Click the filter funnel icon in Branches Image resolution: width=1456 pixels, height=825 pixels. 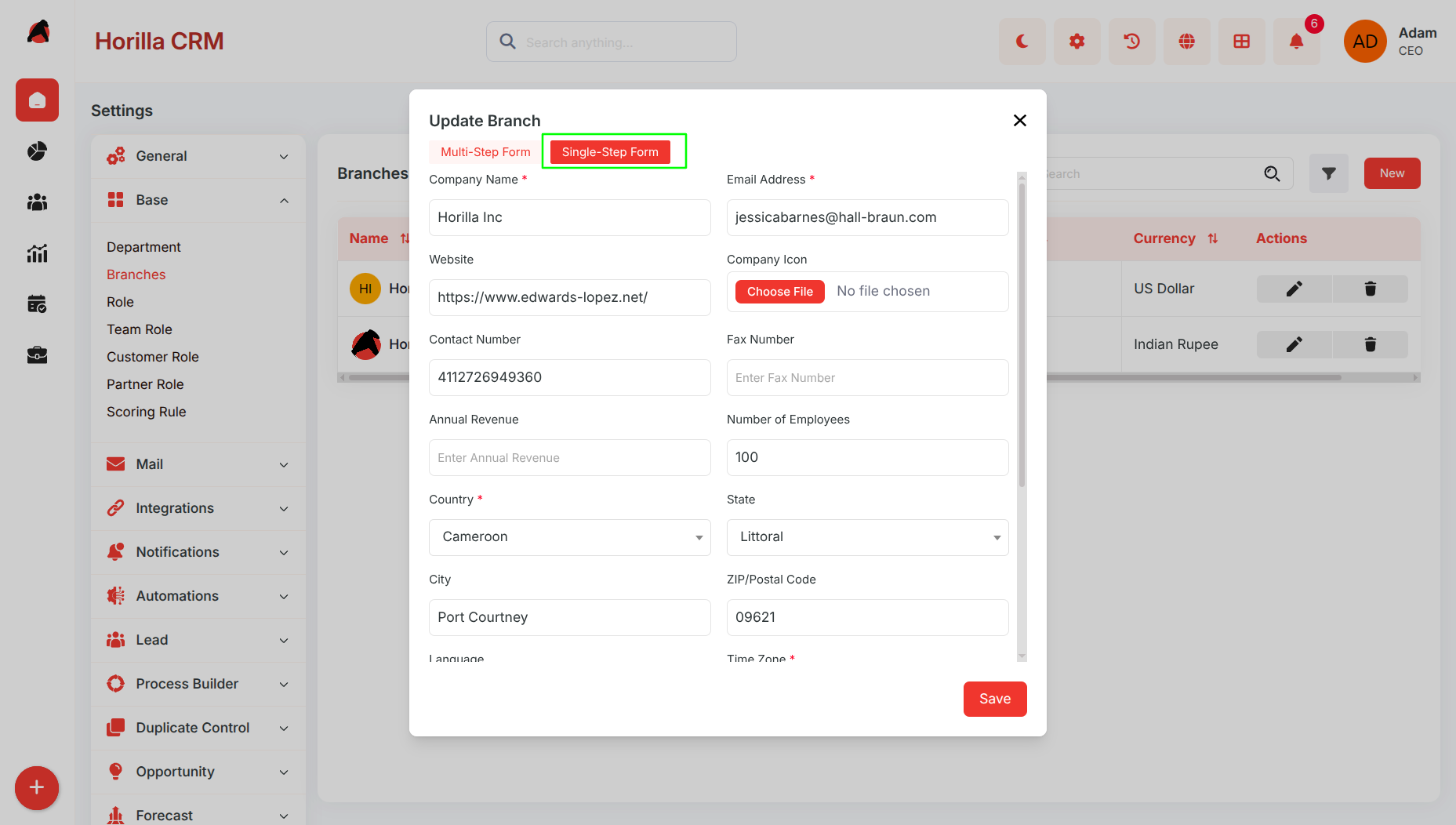click(1328, 173)
